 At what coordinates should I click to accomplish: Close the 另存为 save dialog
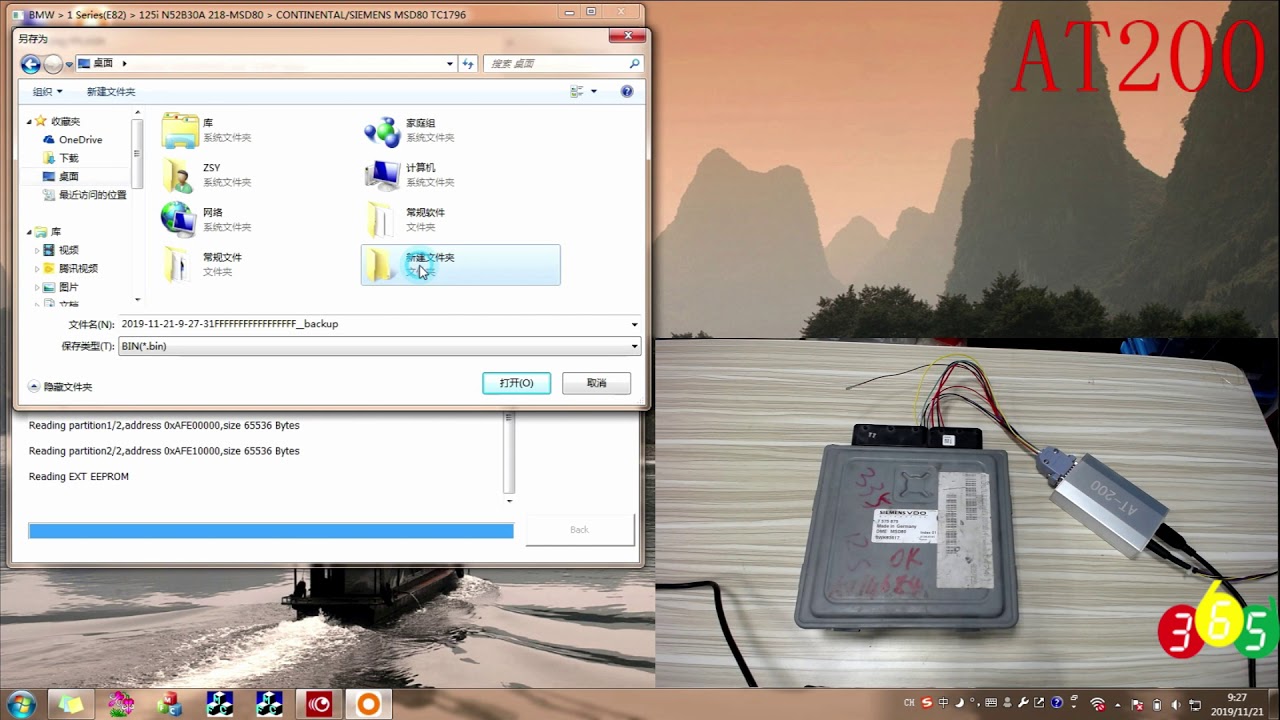pos(627,36)
